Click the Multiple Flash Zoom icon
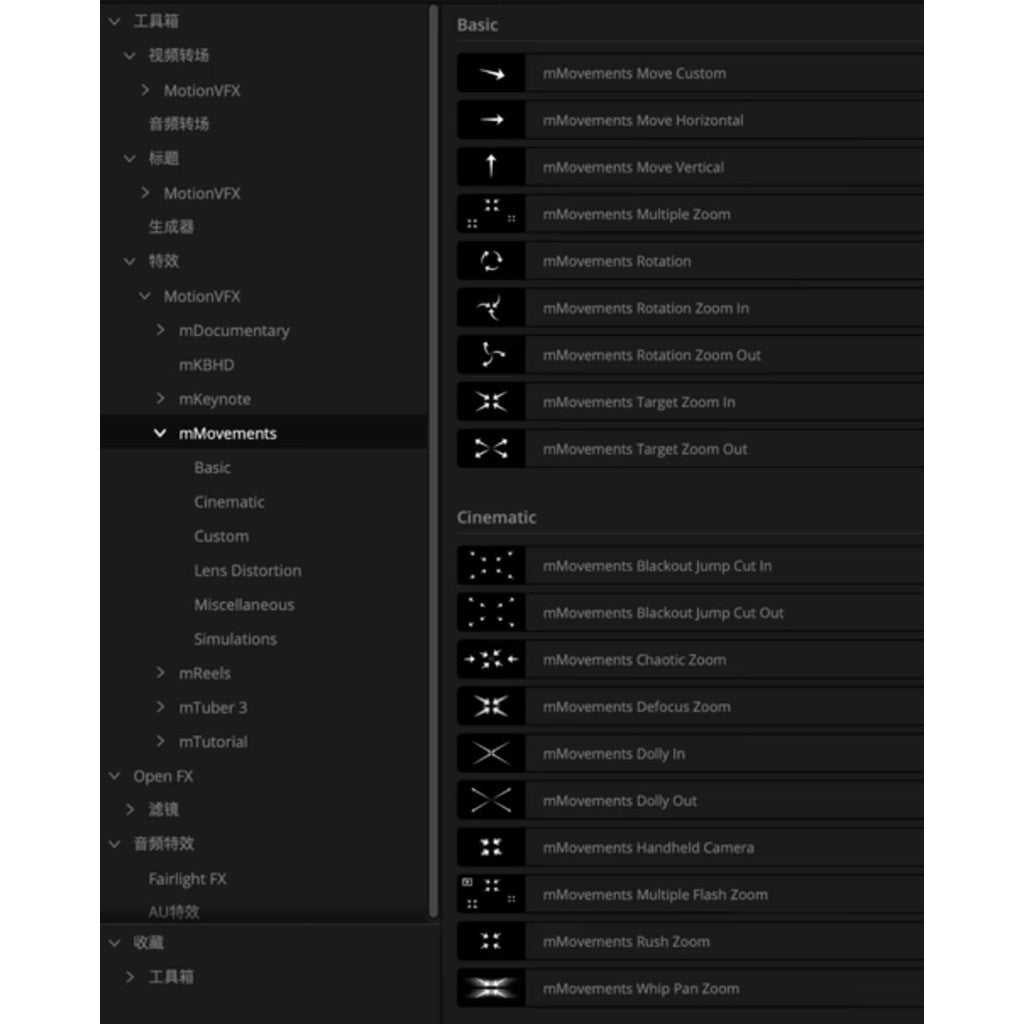 [491, 895]
